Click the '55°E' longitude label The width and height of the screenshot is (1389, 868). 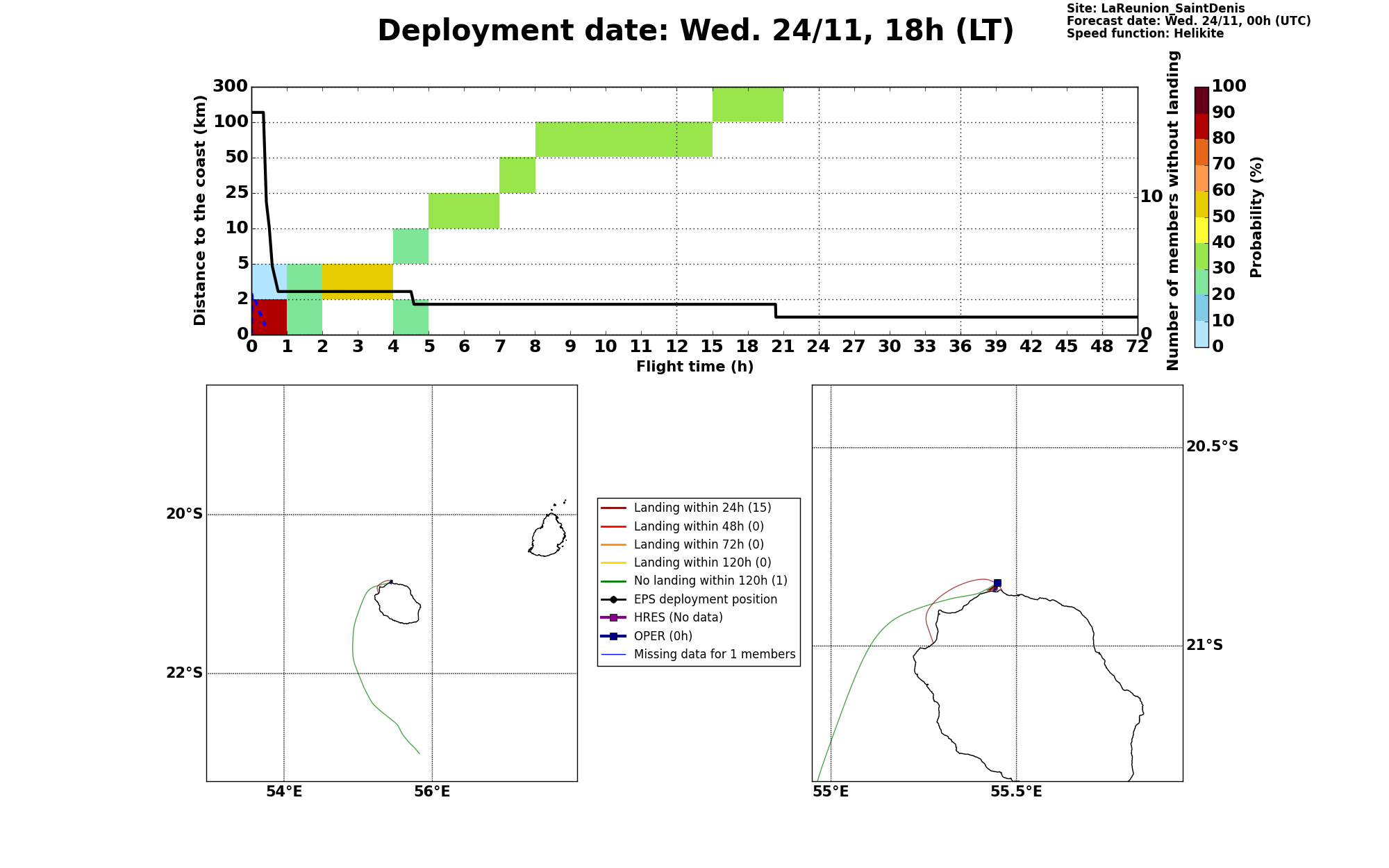pyautogui.click(x=831, y=792)
